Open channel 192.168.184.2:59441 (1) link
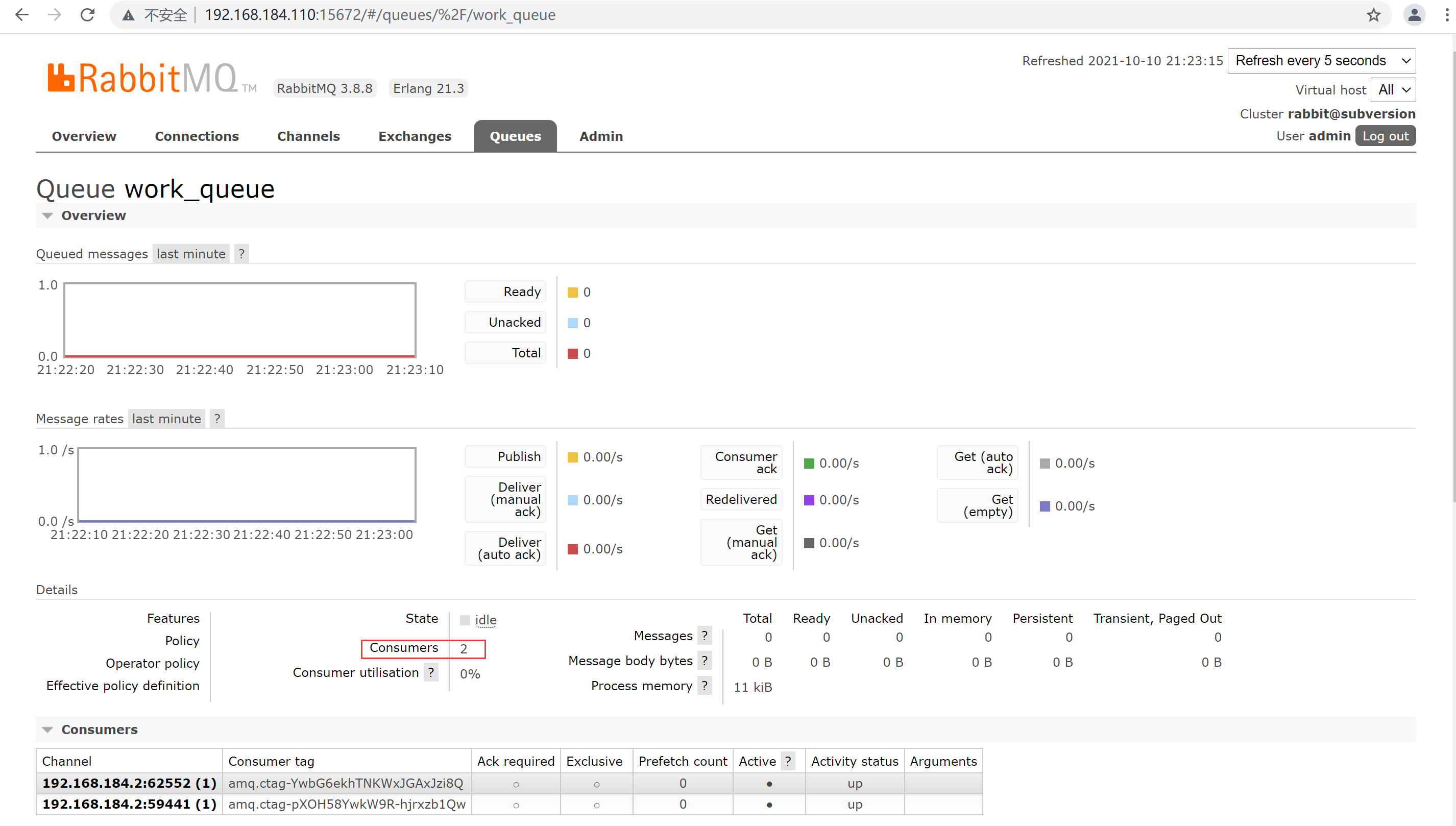1456x826 pixels. click(129, 804)
